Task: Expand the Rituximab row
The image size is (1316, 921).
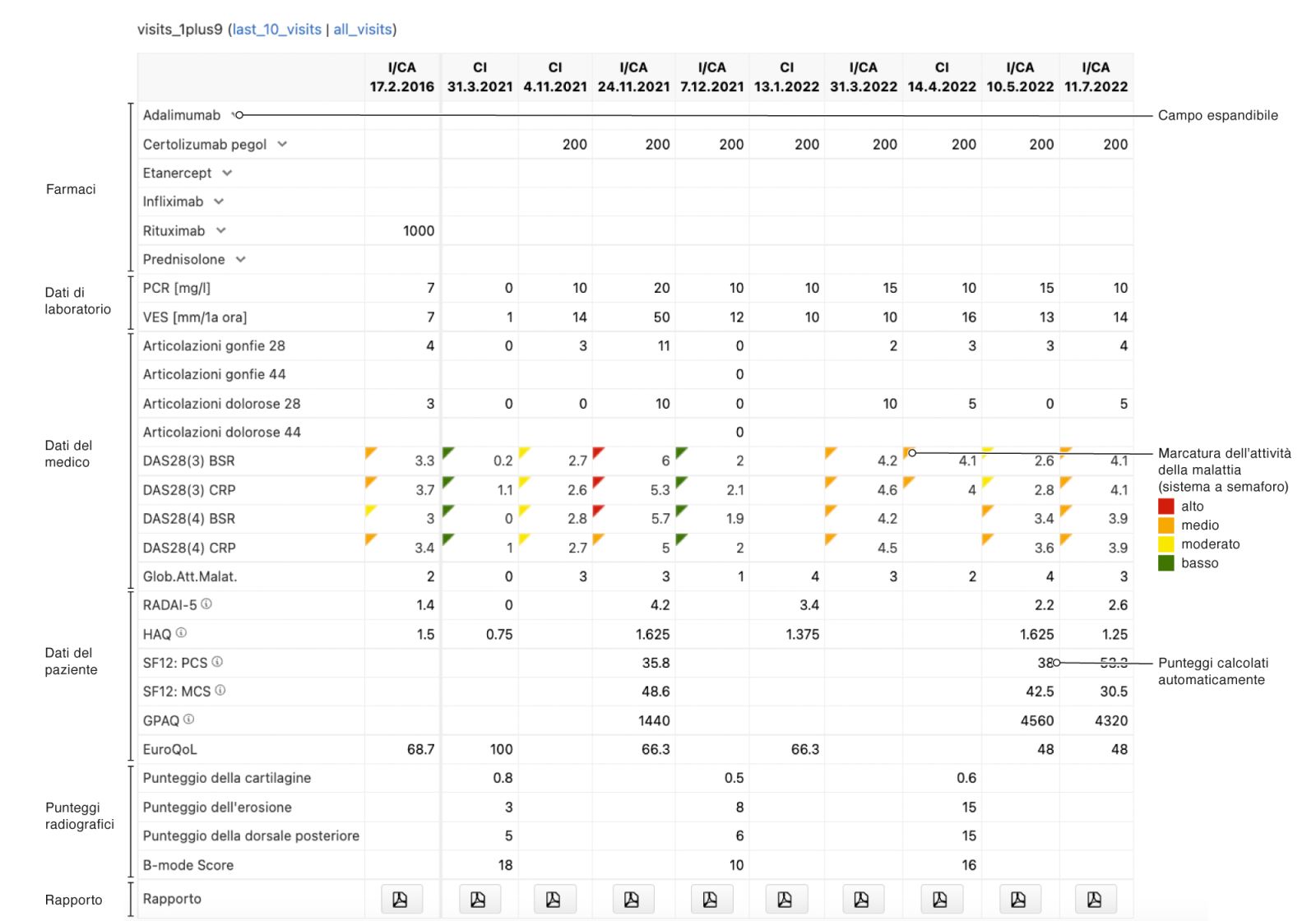Action: [220, 230]
